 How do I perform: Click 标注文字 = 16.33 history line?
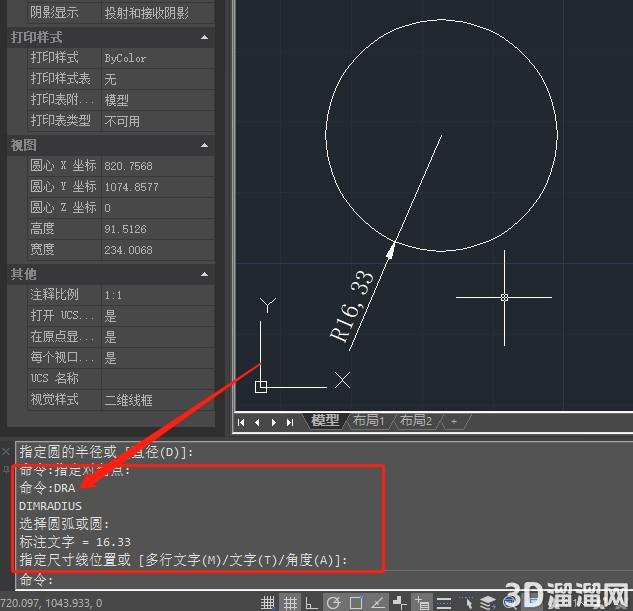(75, 542)
